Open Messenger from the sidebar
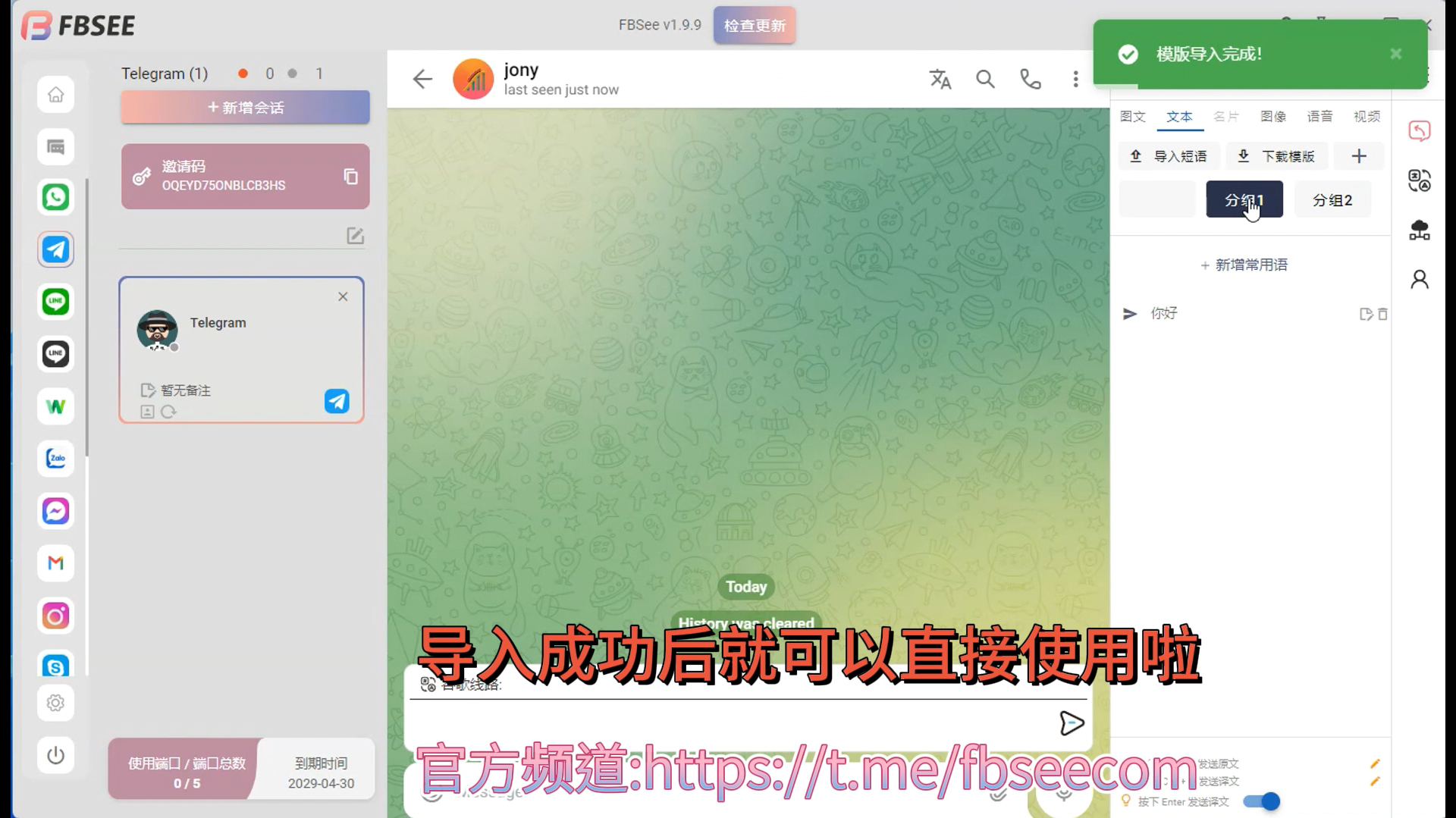The width and height of the screenshot is (1456, 818). point(55,511)
